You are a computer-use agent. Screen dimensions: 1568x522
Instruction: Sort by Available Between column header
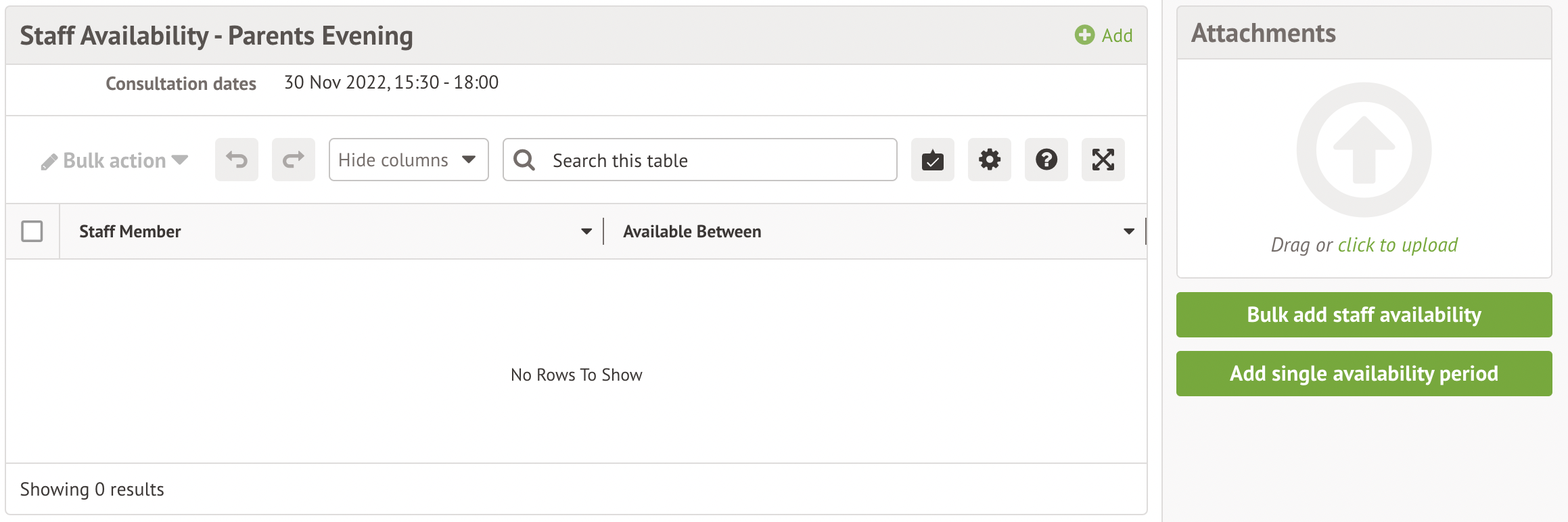pos(692,231)
